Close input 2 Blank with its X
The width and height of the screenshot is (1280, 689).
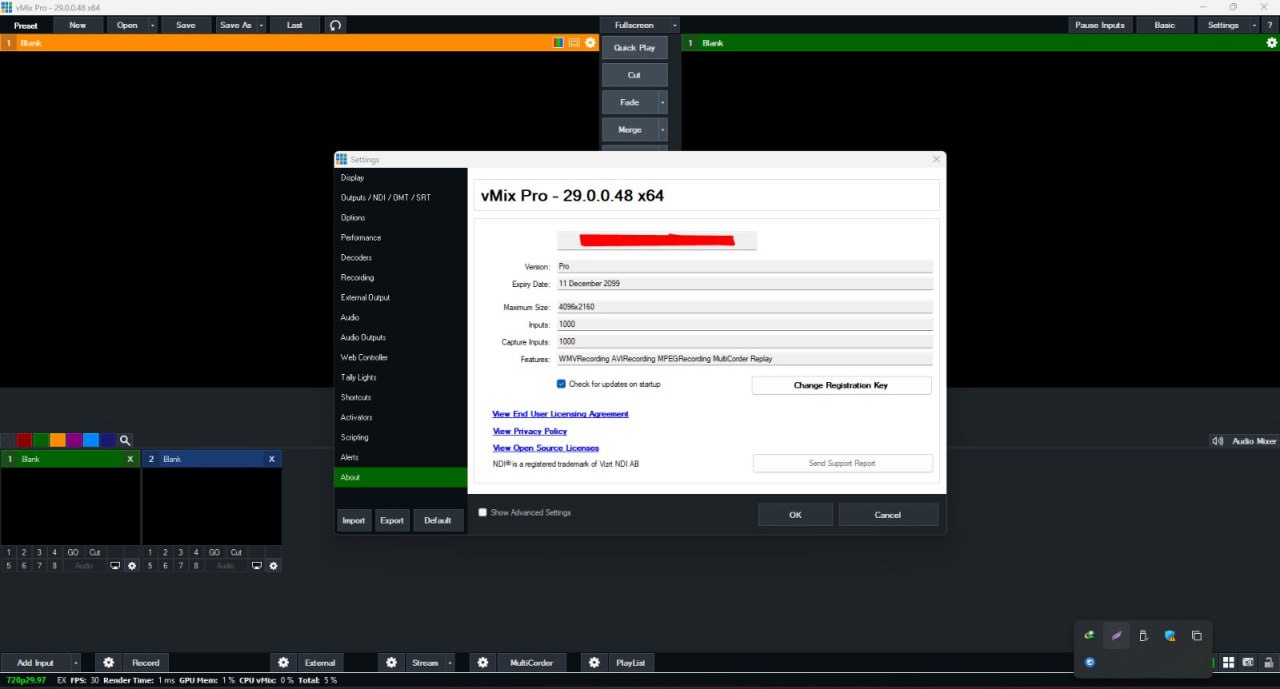coord(271,459)
